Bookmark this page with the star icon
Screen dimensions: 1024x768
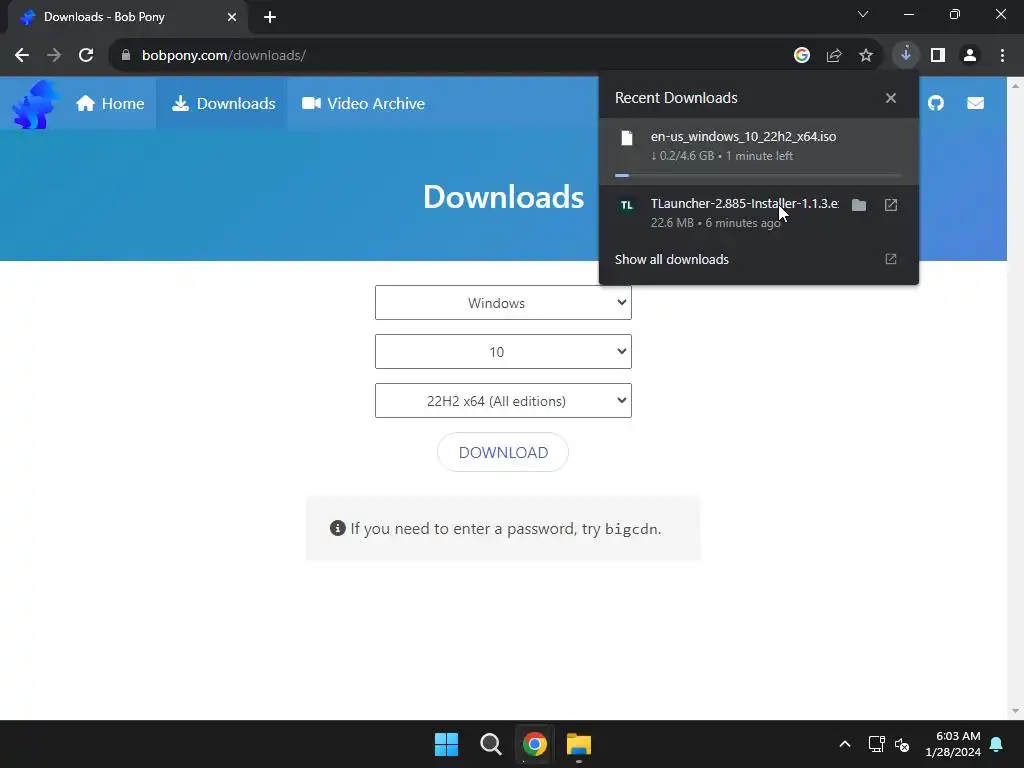(x=866, y=56)
